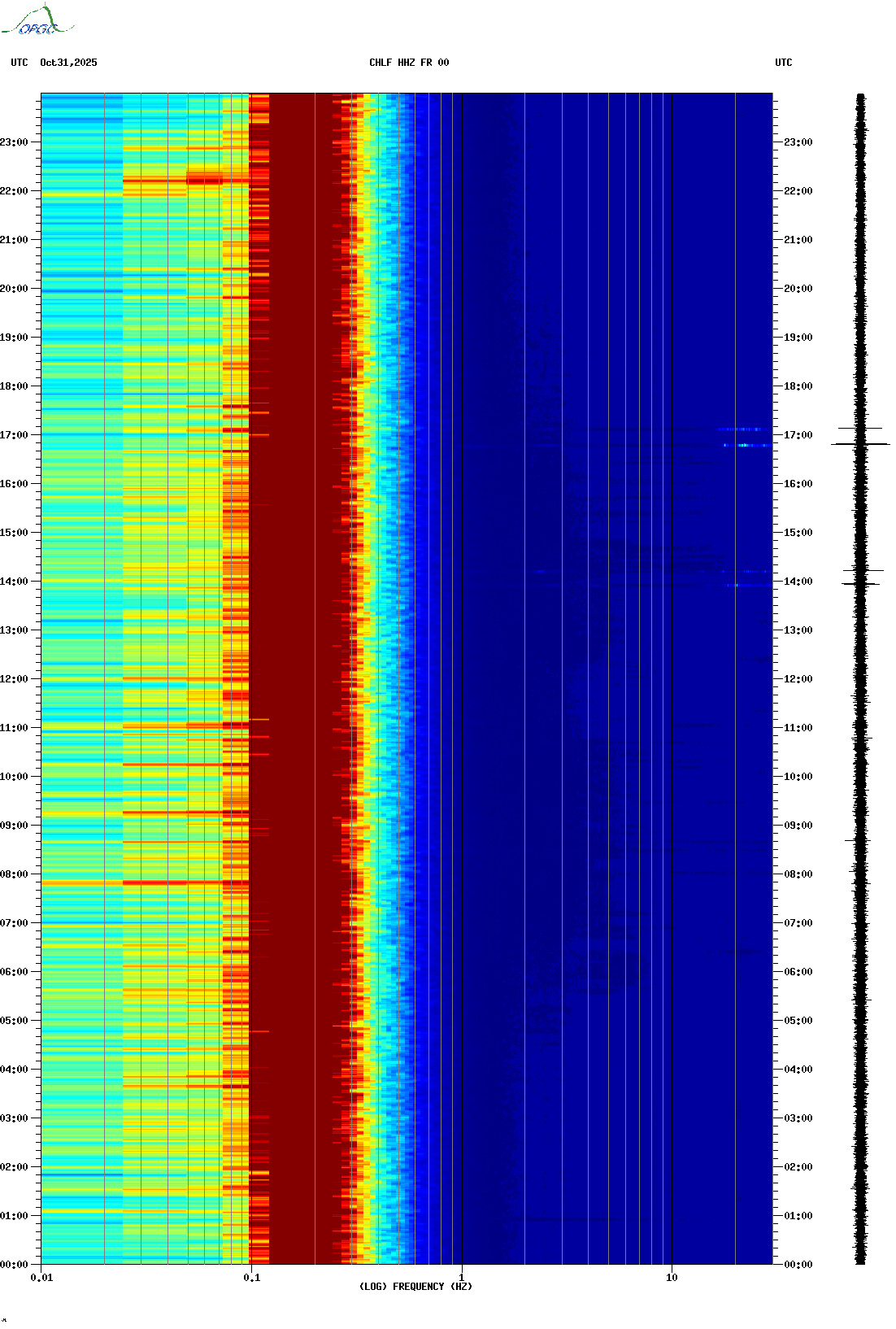Click the '10' frequency axis label
The height and width of the screenshot is (1329, 896).
pos(672,1278)
